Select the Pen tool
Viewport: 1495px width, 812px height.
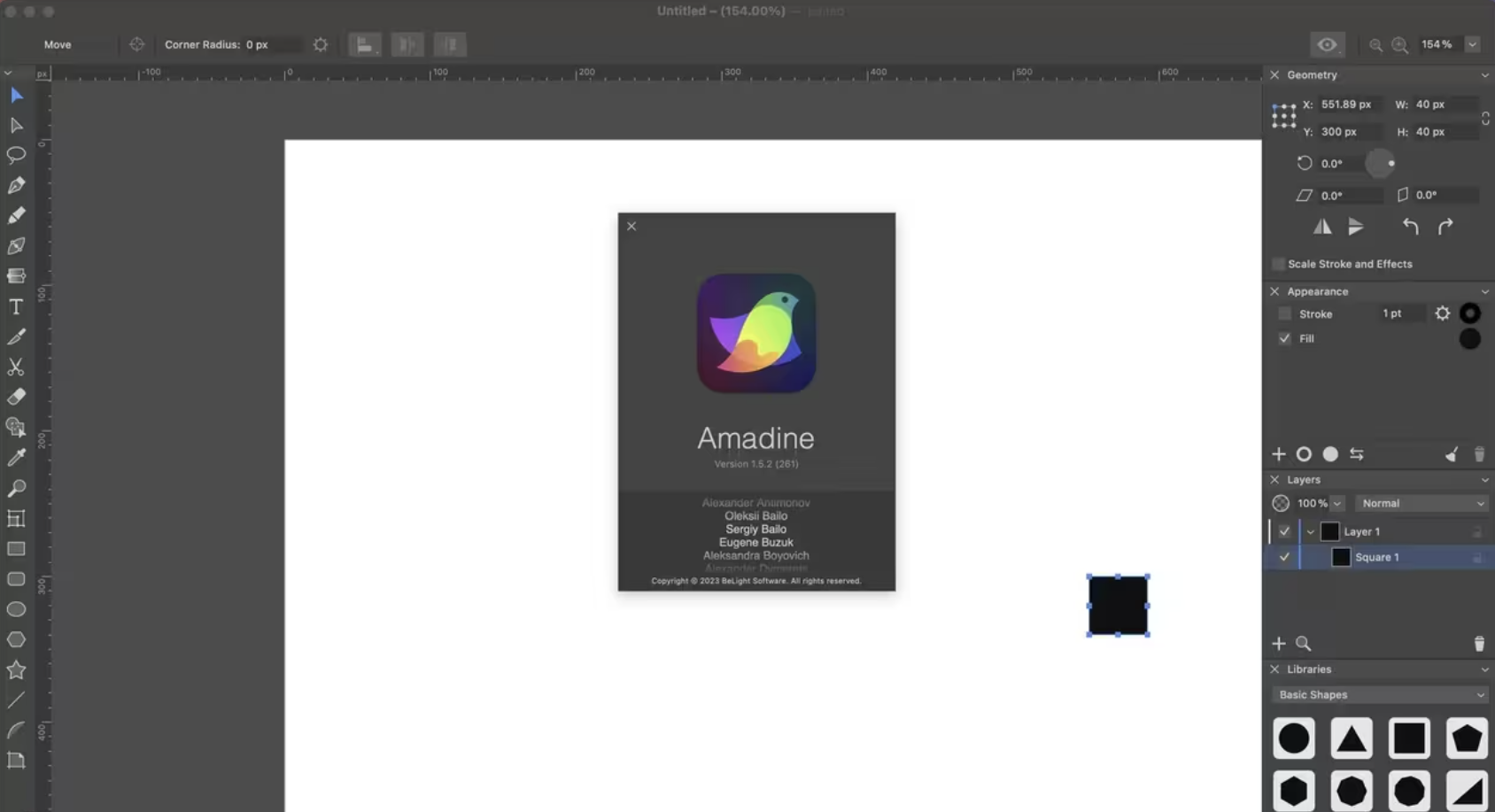tap(16, 185)
